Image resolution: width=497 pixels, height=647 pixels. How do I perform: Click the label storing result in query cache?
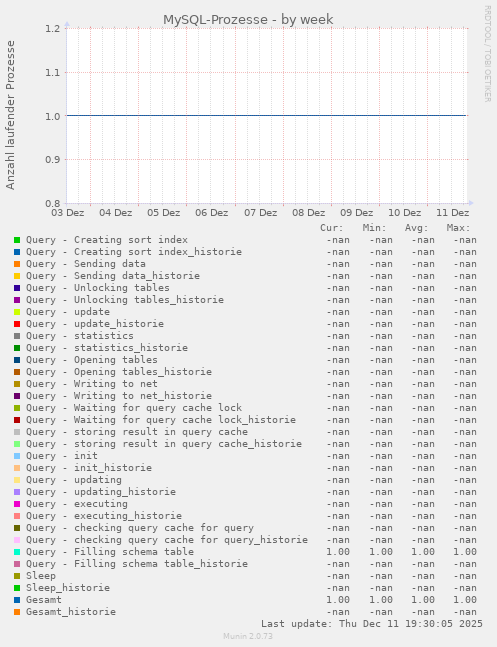[x=161, y=432]
